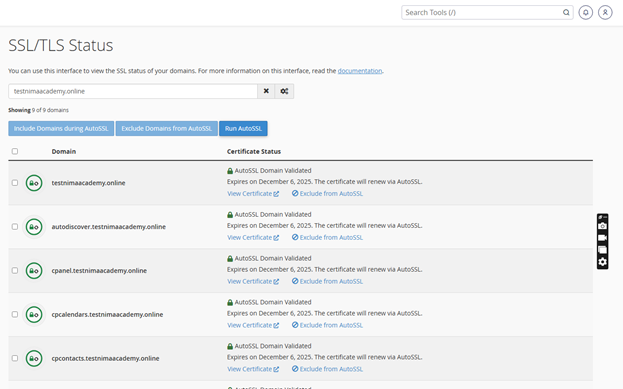
Task: Click the SSL/TLS Status page heading
Action: click(61, 45)
